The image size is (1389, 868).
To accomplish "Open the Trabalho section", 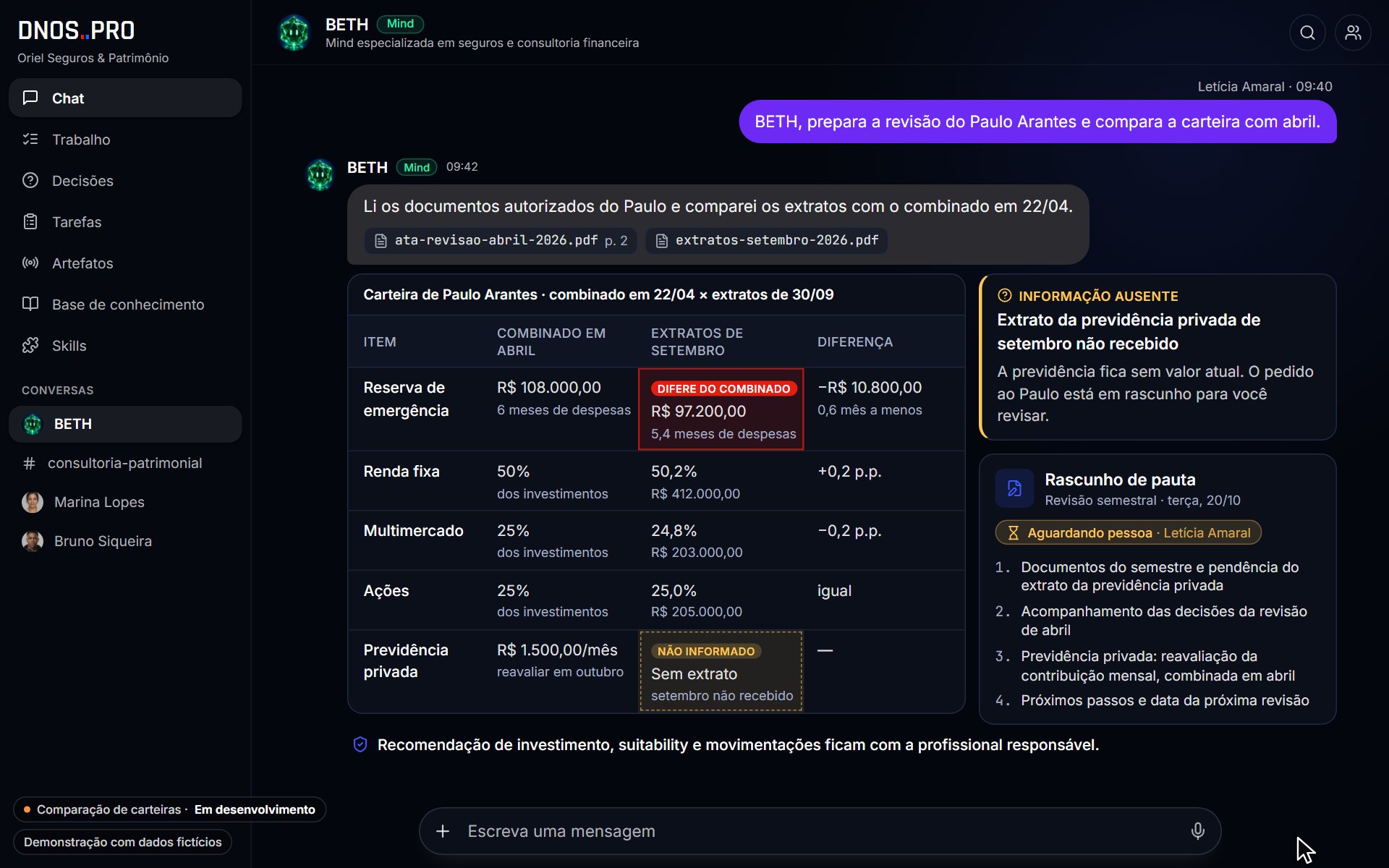I will coord(125,139).
